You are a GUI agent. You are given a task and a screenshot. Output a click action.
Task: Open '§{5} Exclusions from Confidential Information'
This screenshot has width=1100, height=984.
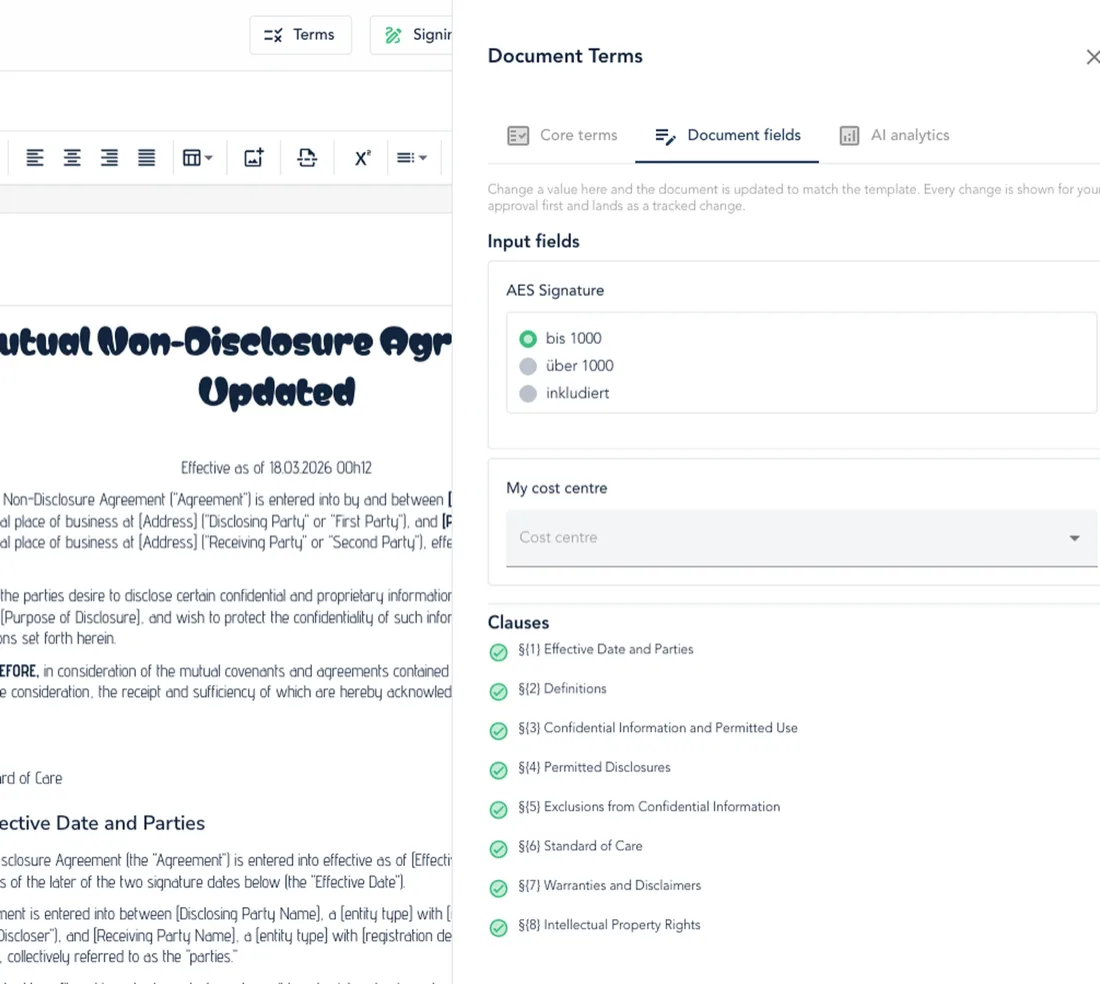pyautogui.click(x=649, y=807)
